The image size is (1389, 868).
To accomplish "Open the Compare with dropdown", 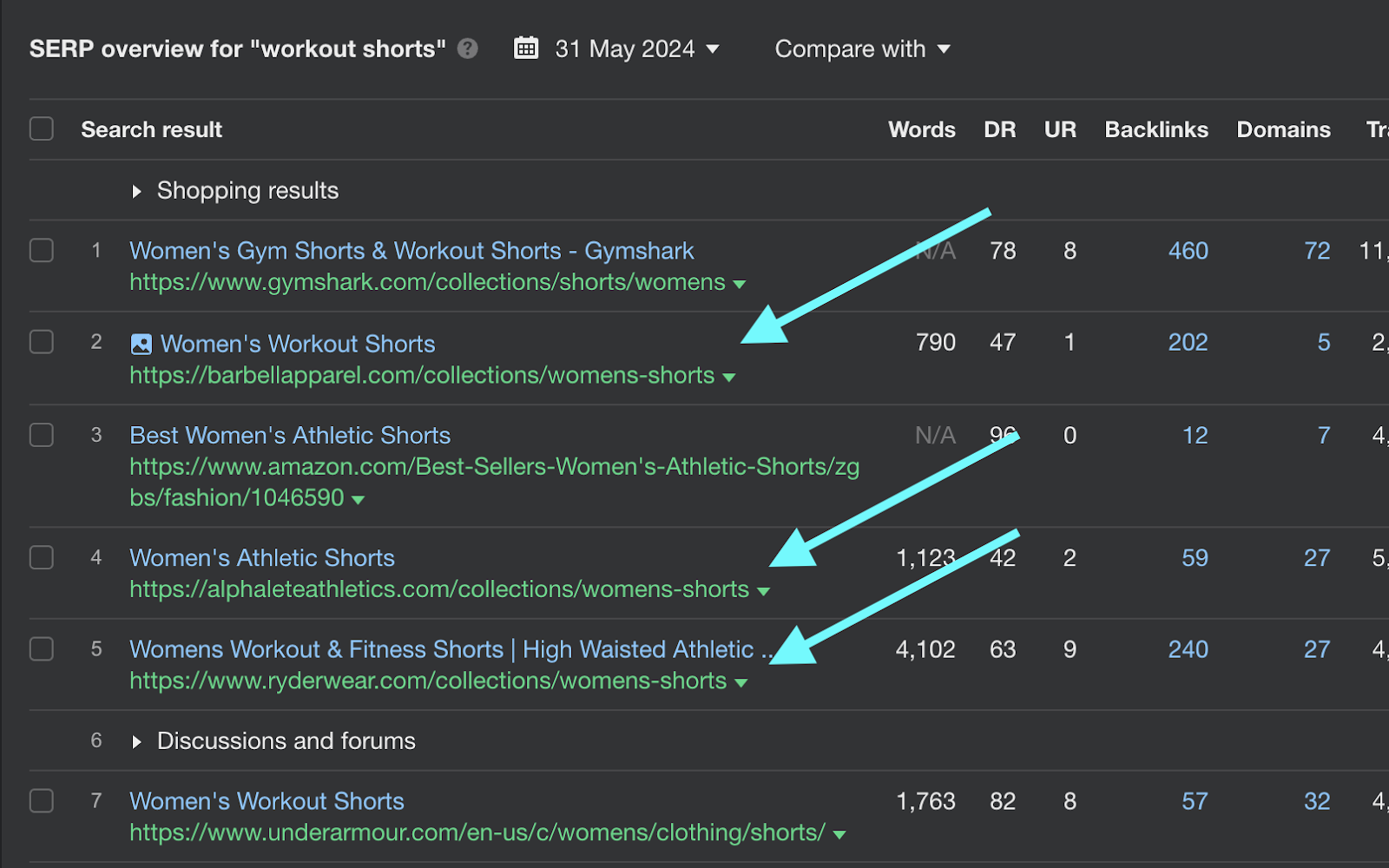I will point(862,49).
